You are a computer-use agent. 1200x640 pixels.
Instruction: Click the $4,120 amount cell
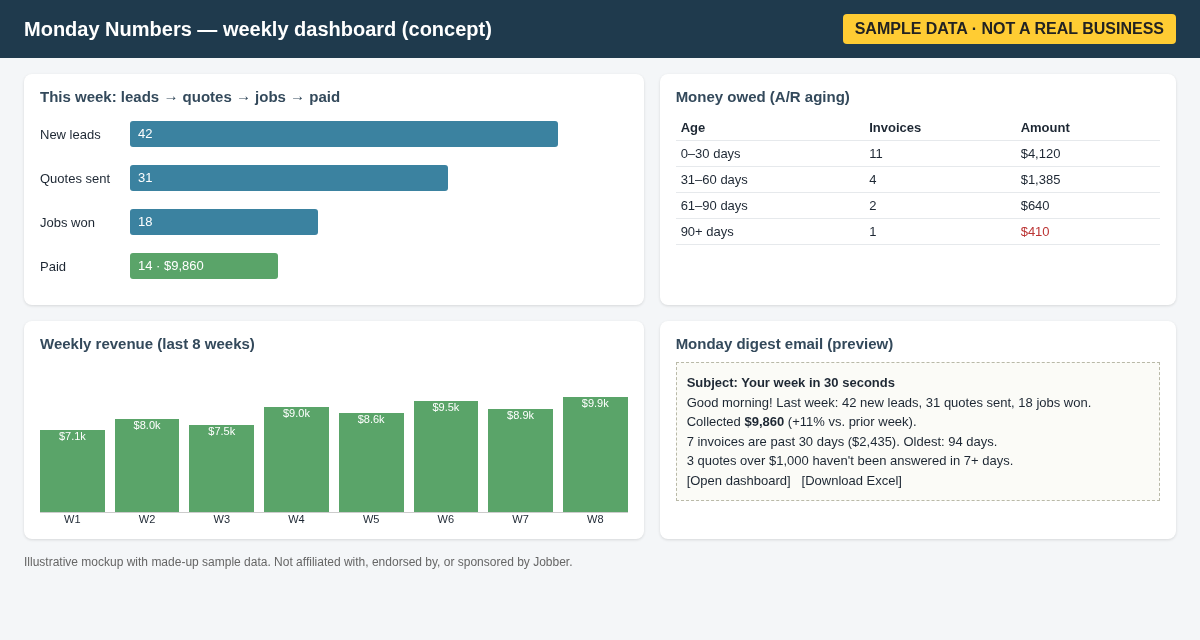point(1041,153)
